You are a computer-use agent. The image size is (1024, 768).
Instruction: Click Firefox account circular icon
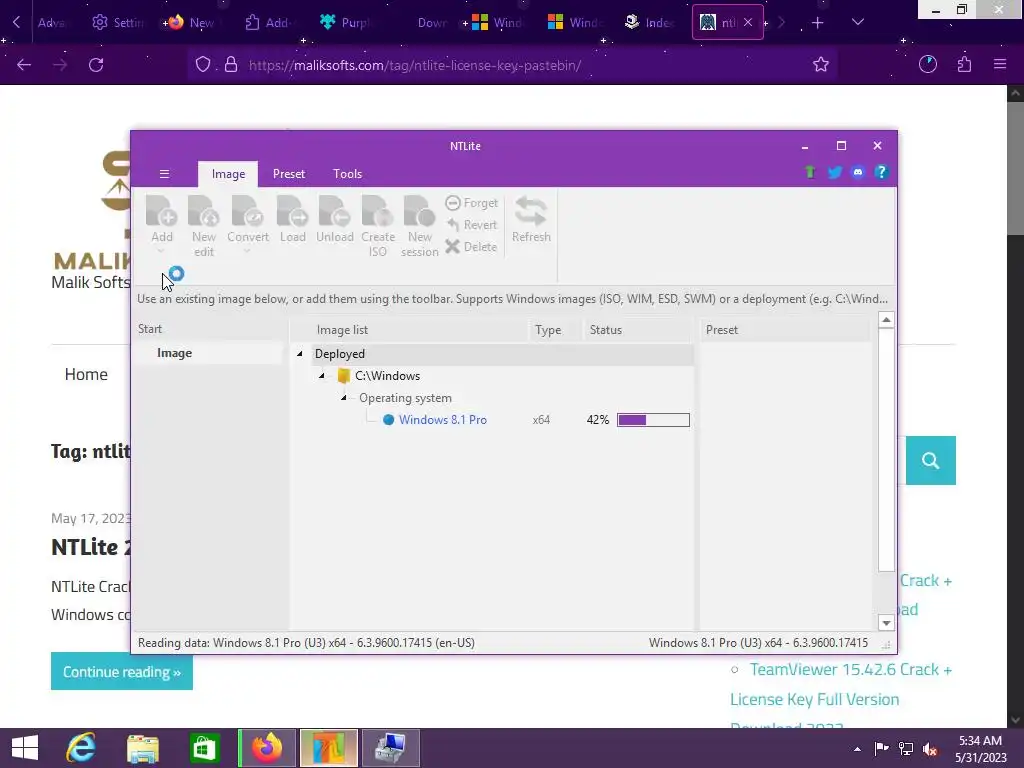(927, 64)
